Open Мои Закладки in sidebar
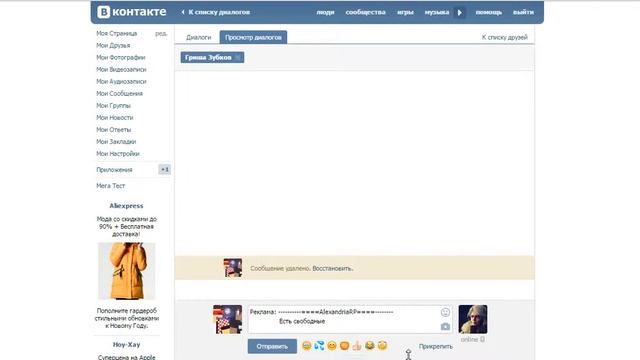 pyautogui.click(x=116, y=142)
